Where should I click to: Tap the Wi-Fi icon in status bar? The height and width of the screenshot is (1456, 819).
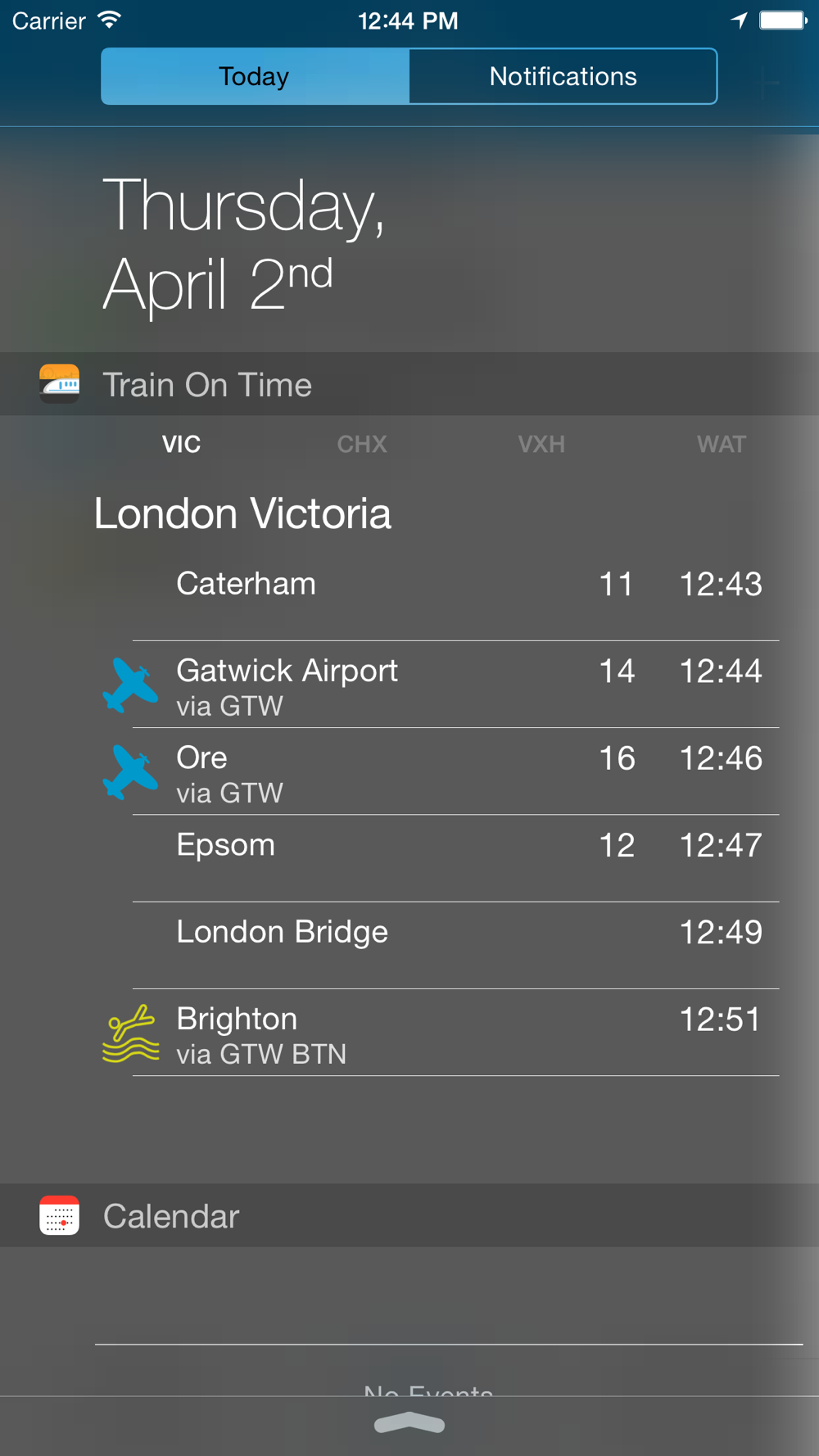(x=109, y=20)
